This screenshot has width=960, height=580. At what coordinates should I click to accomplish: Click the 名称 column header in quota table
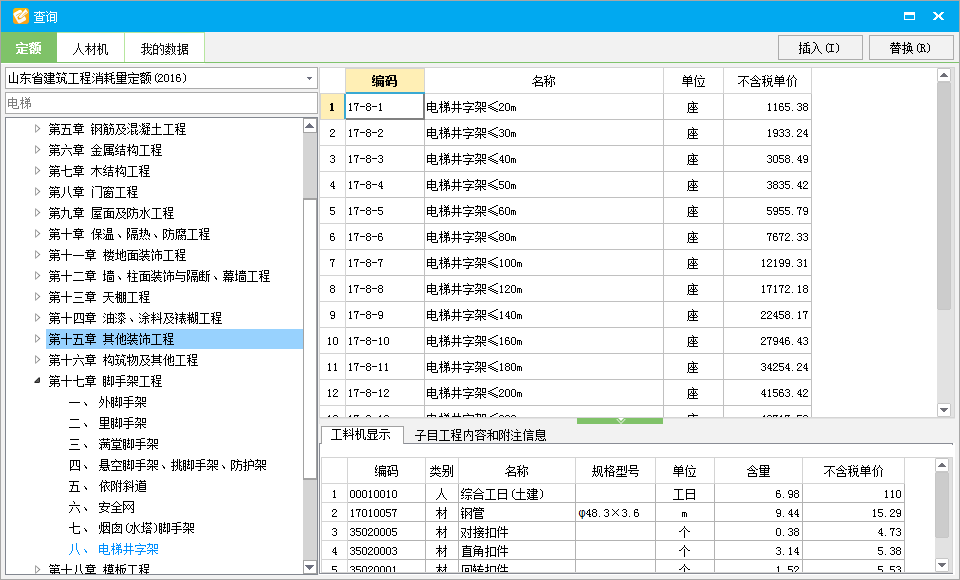click(544, 81)
